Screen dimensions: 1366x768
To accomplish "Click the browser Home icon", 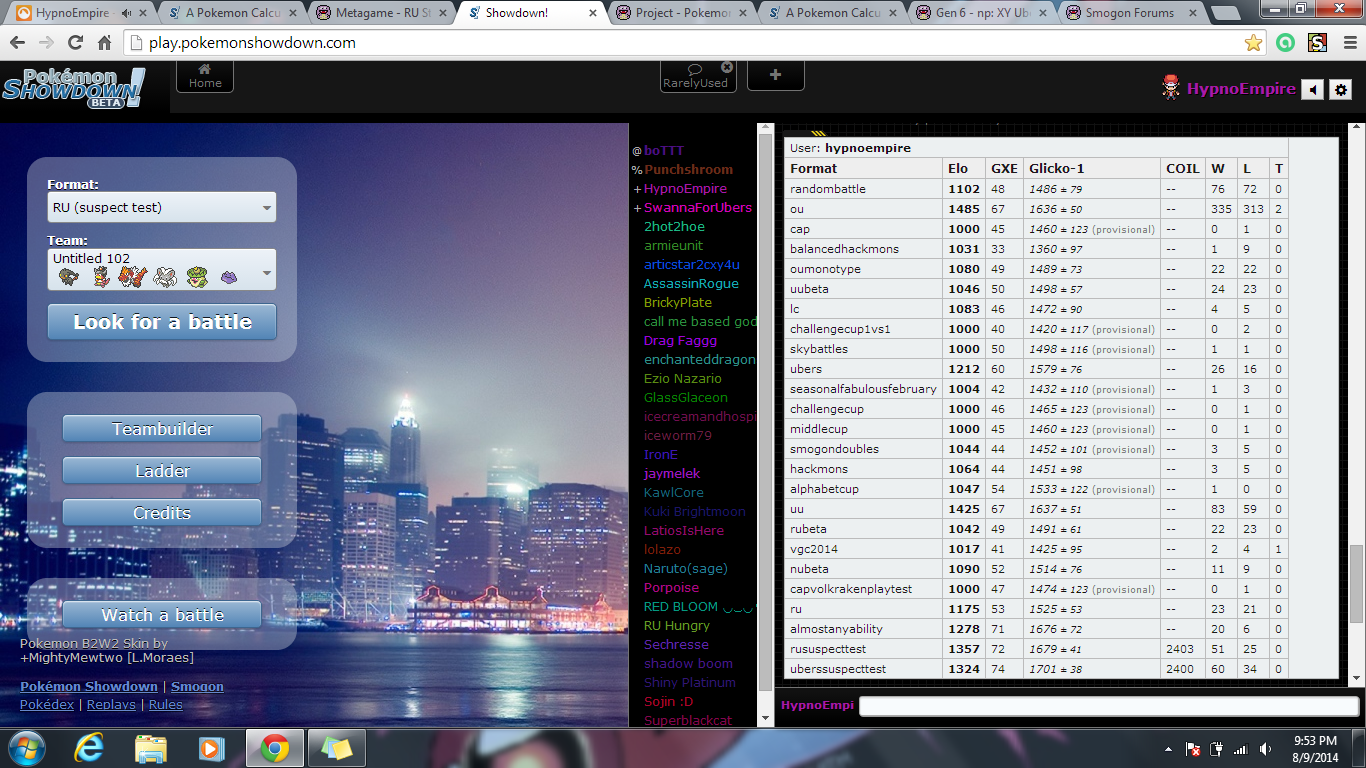I will (x=104, y=43).
